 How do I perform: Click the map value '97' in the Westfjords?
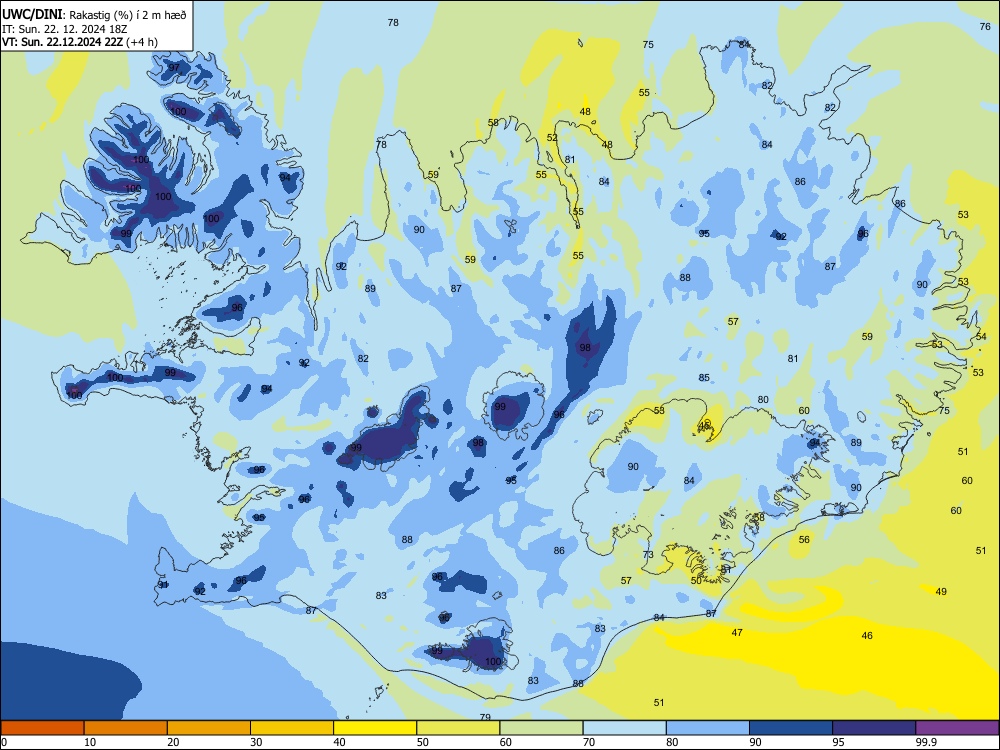174,68
